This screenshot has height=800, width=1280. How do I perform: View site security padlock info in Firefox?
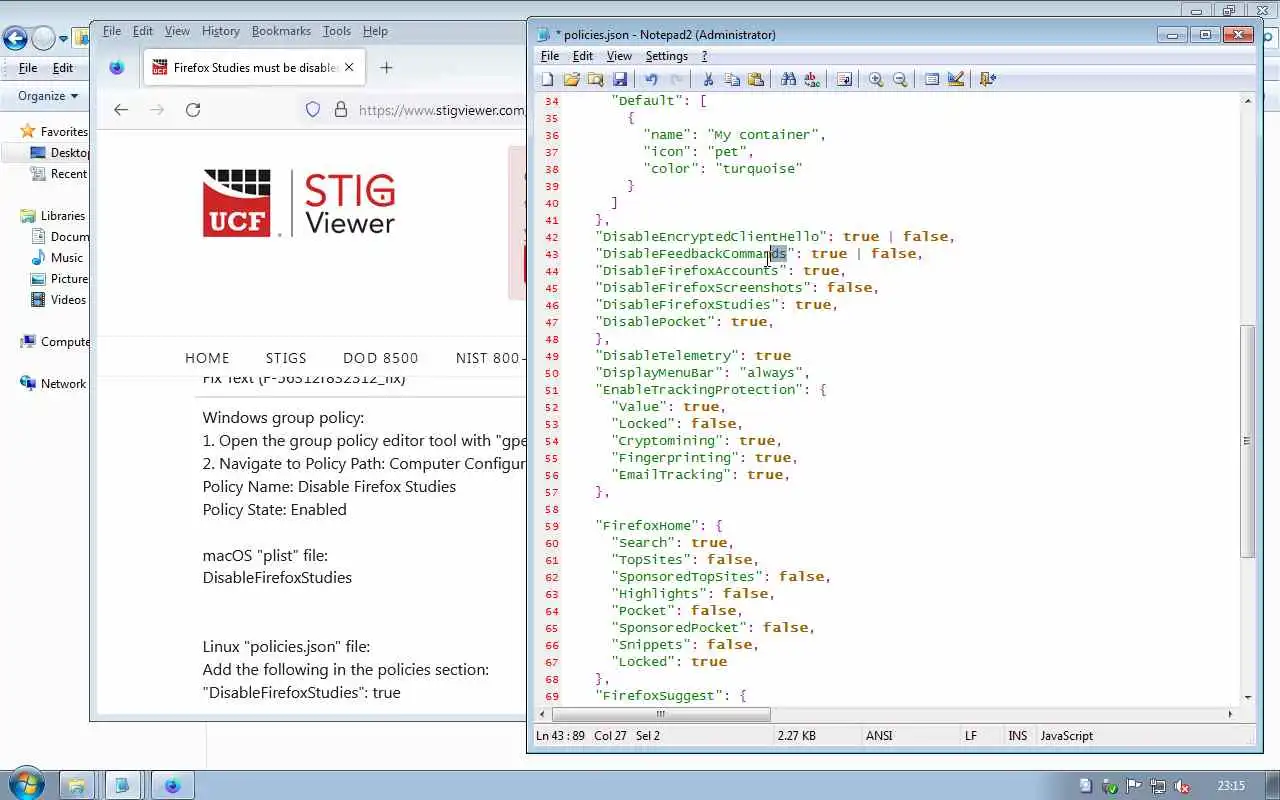tap(340, 110)
